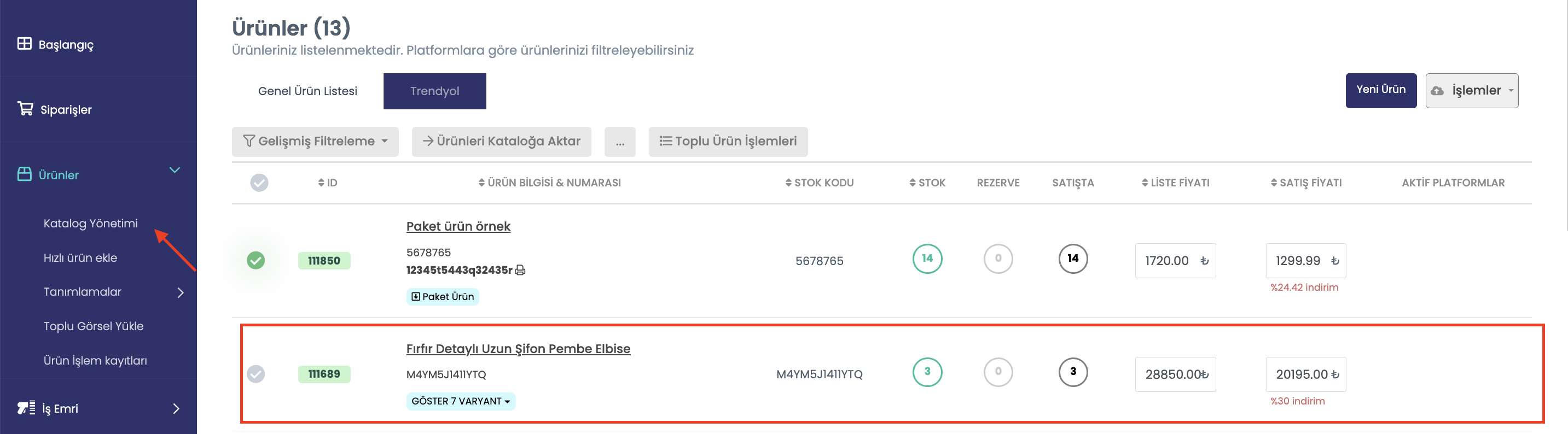Expand GÖSTER 7 VARYANT variants list
The width and height of the screenshot is (1568, 434).
click(461, 401)
